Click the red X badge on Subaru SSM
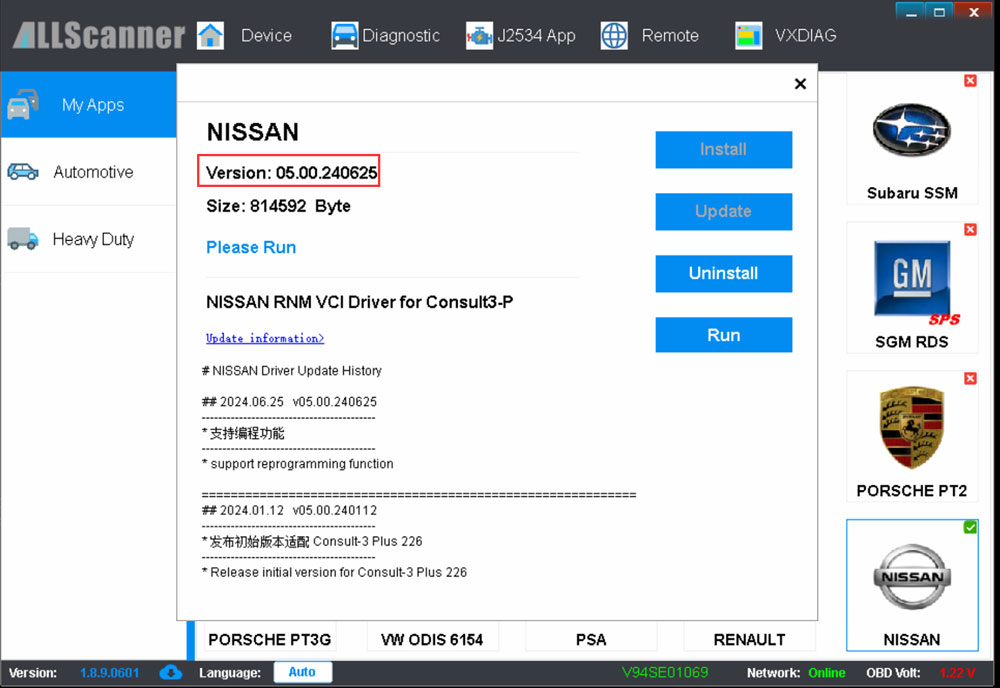The image size is (1000, 688). [970, 81]
